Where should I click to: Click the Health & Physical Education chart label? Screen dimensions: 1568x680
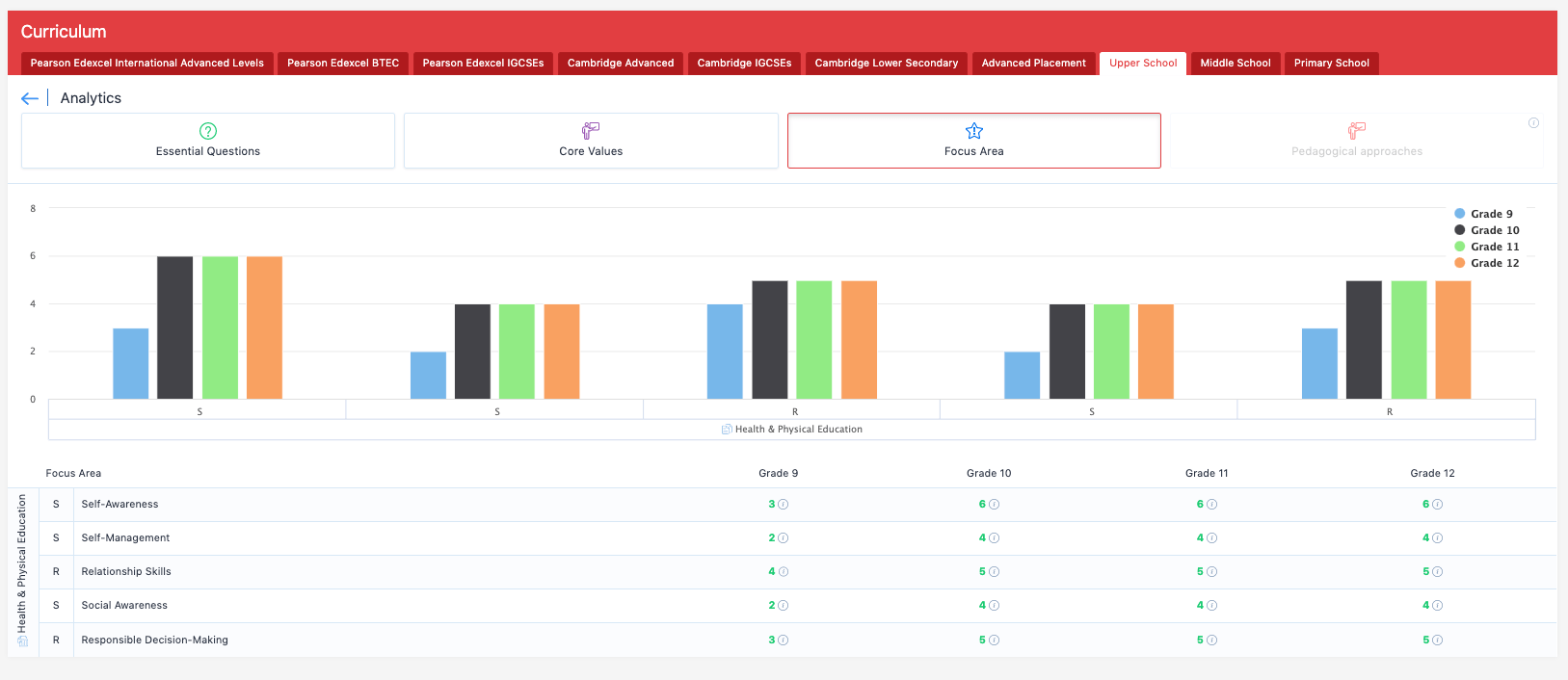(798, 430)
